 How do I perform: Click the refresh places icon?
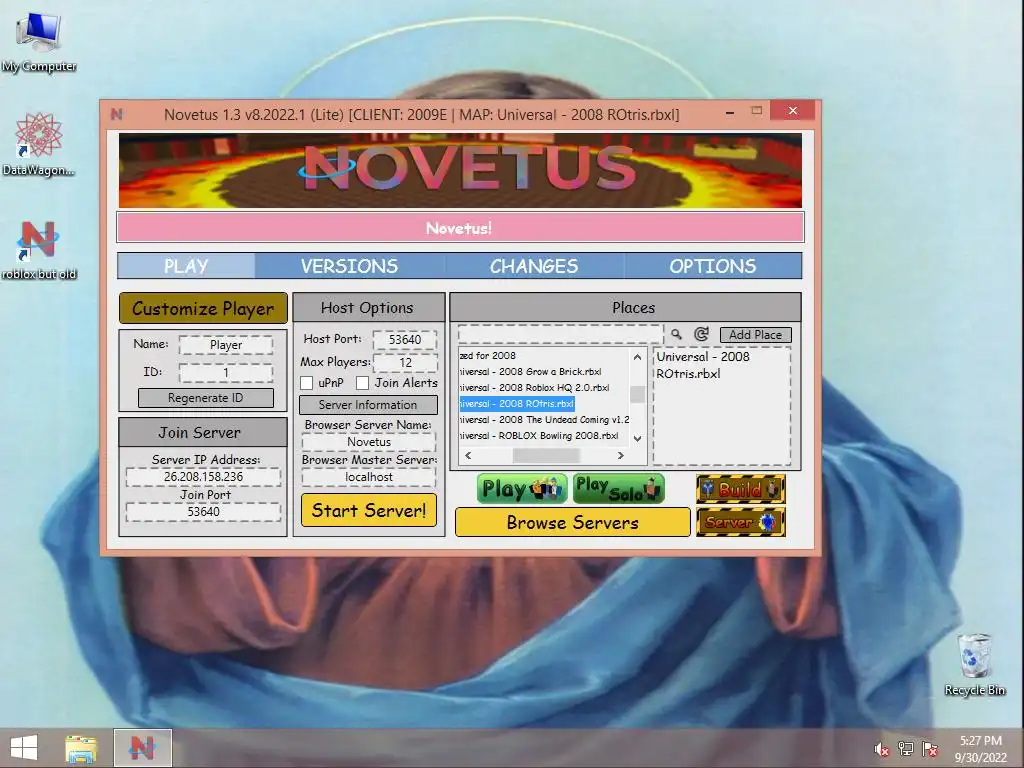pyautogui.click(x=701, y=334)
